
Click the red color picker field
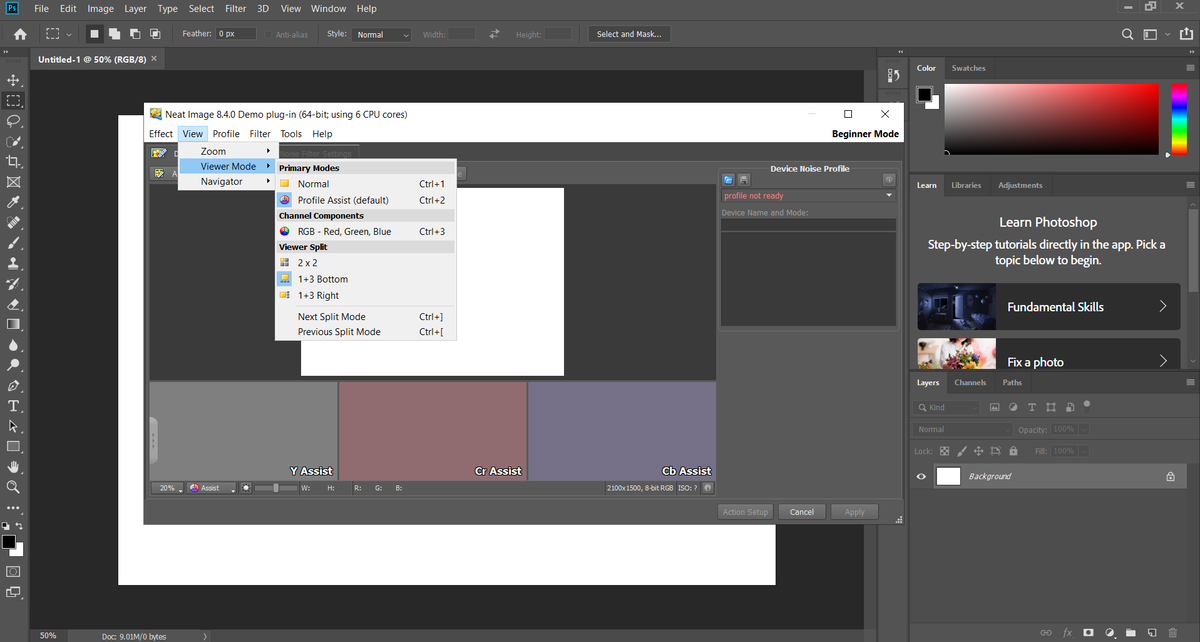[1053, 120]
